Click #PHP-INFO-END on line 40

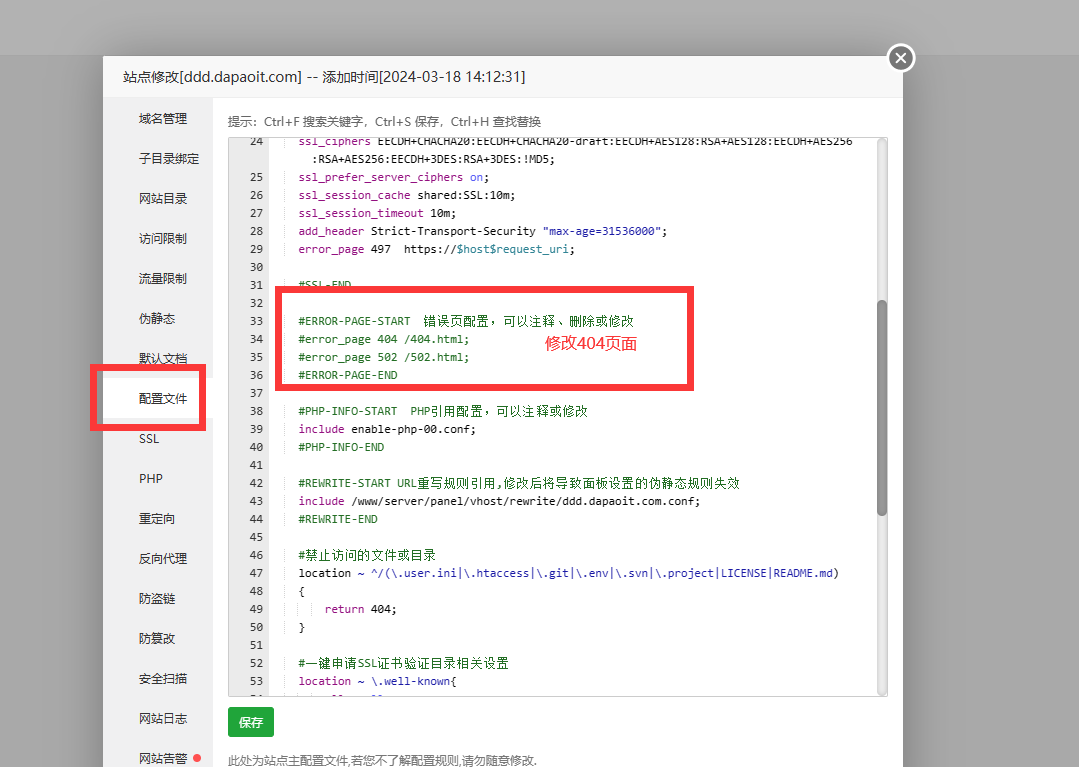click(x=341, y=447)
